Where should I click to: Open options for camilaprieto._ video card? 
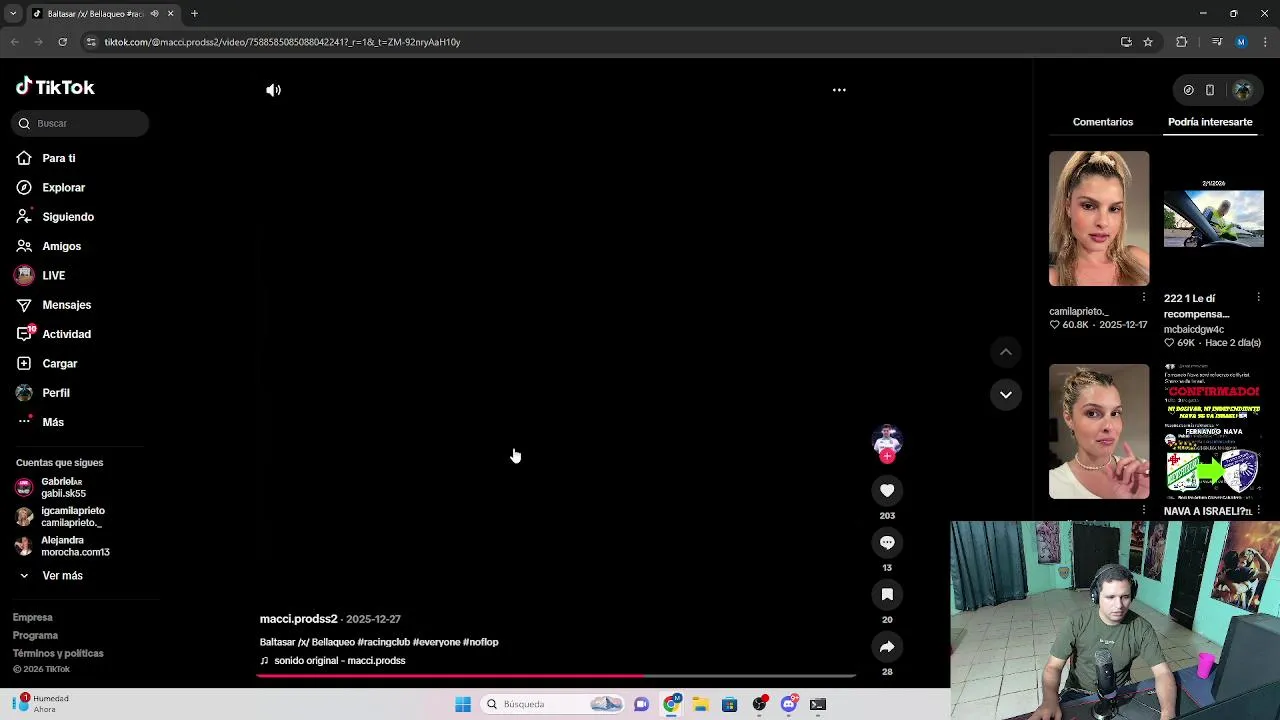(x=1144, y=297)
